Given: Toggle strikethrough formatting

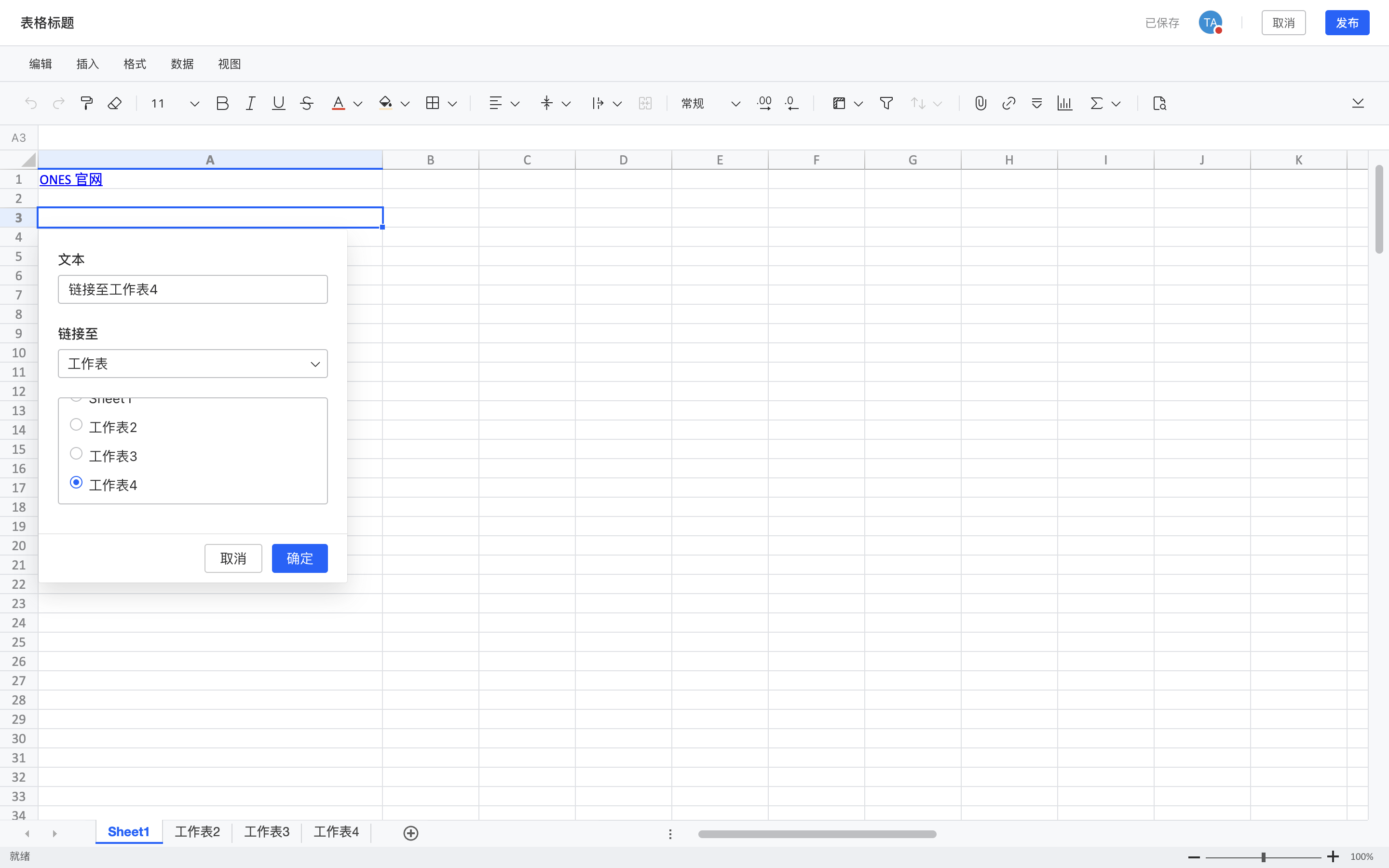Looking at the screenshot, I should pos(307,103).
